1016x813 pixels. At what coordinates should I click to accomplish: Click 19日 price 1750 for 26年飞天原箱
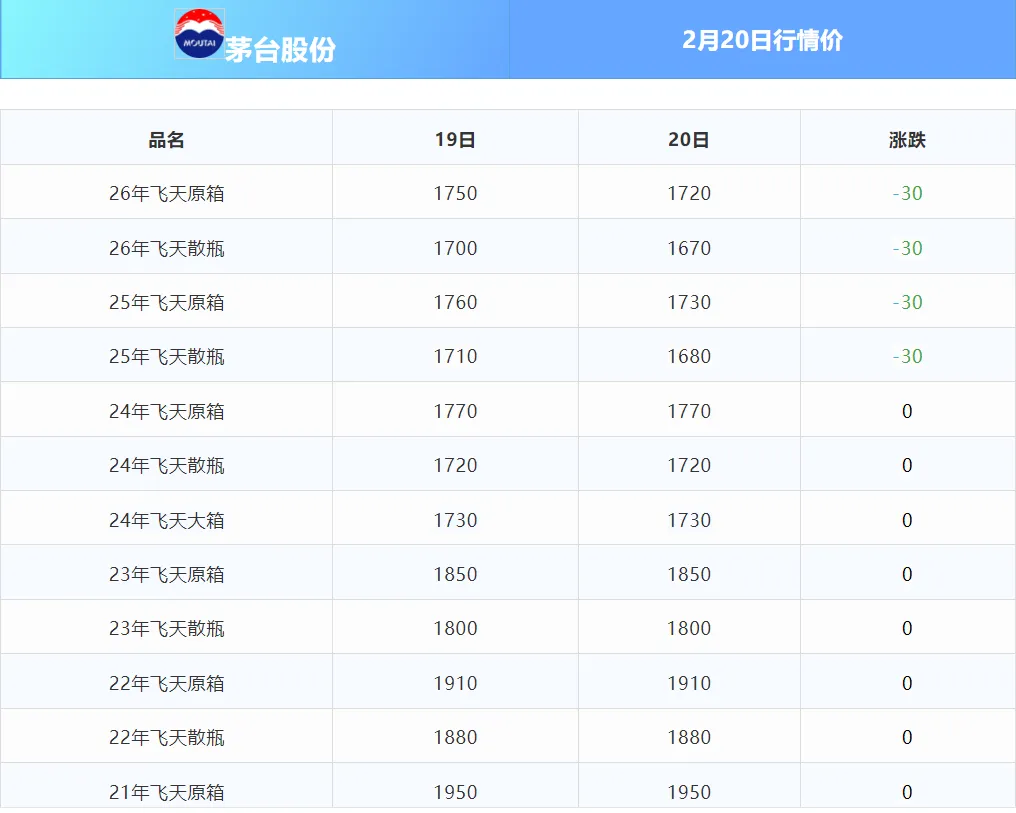tap(456, 193)
